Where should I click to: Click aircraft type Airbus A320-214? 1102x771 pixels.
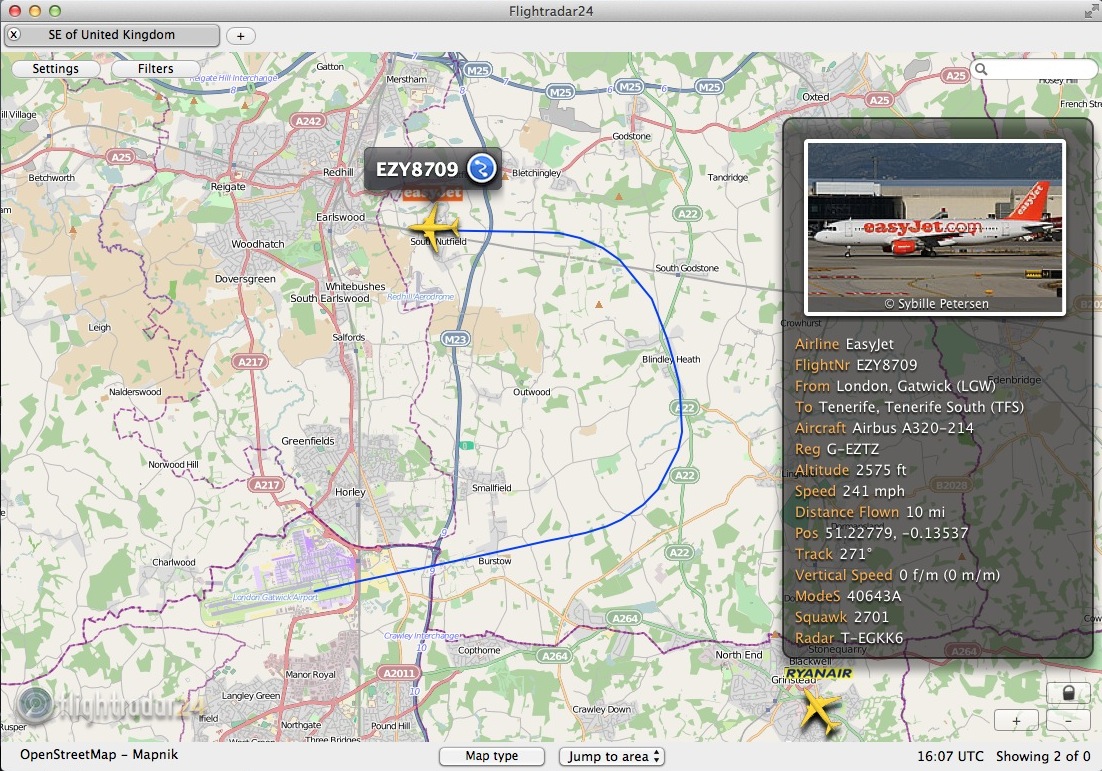coord(913,428)
